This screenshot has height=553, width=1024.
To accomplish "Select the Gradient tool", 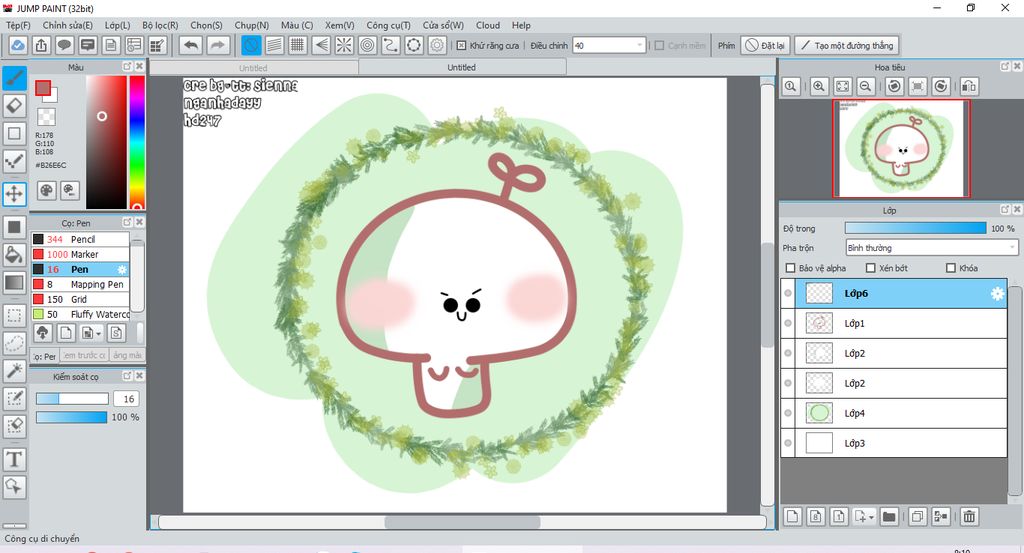I will tap(14, 282).
